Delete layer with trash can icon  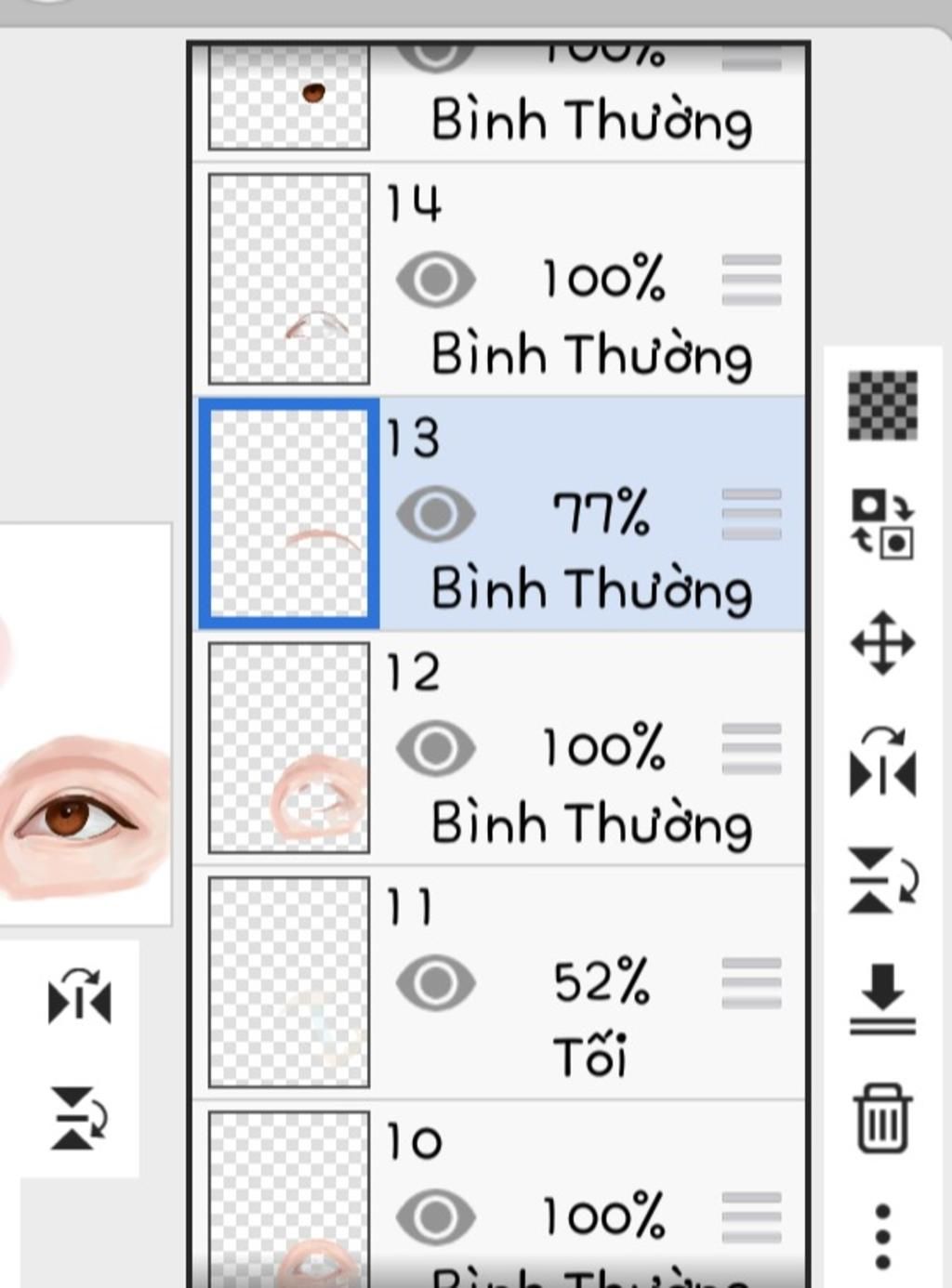882,1118
